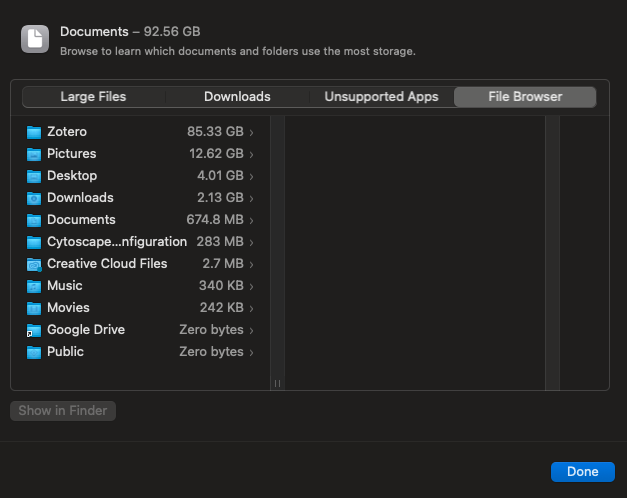Viewport: 627px width, 498px height.
Task: Select the Movies row label
Action: click(68, 308)
